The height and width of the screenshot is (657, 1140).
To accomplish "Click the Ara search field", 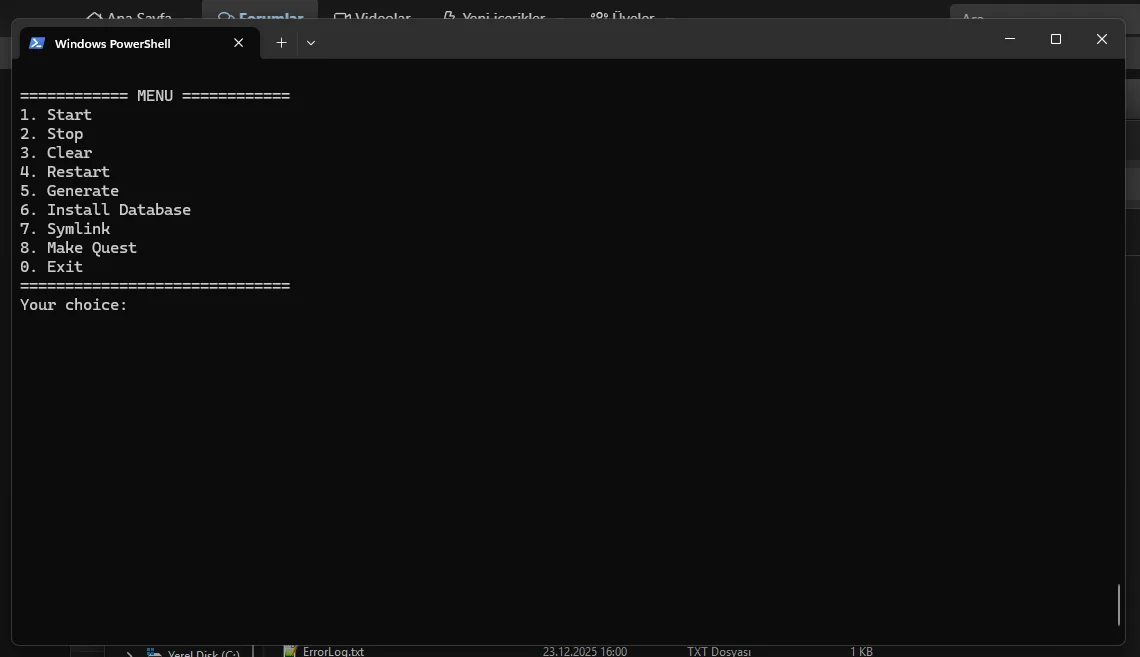I will tap(1040, 17).
